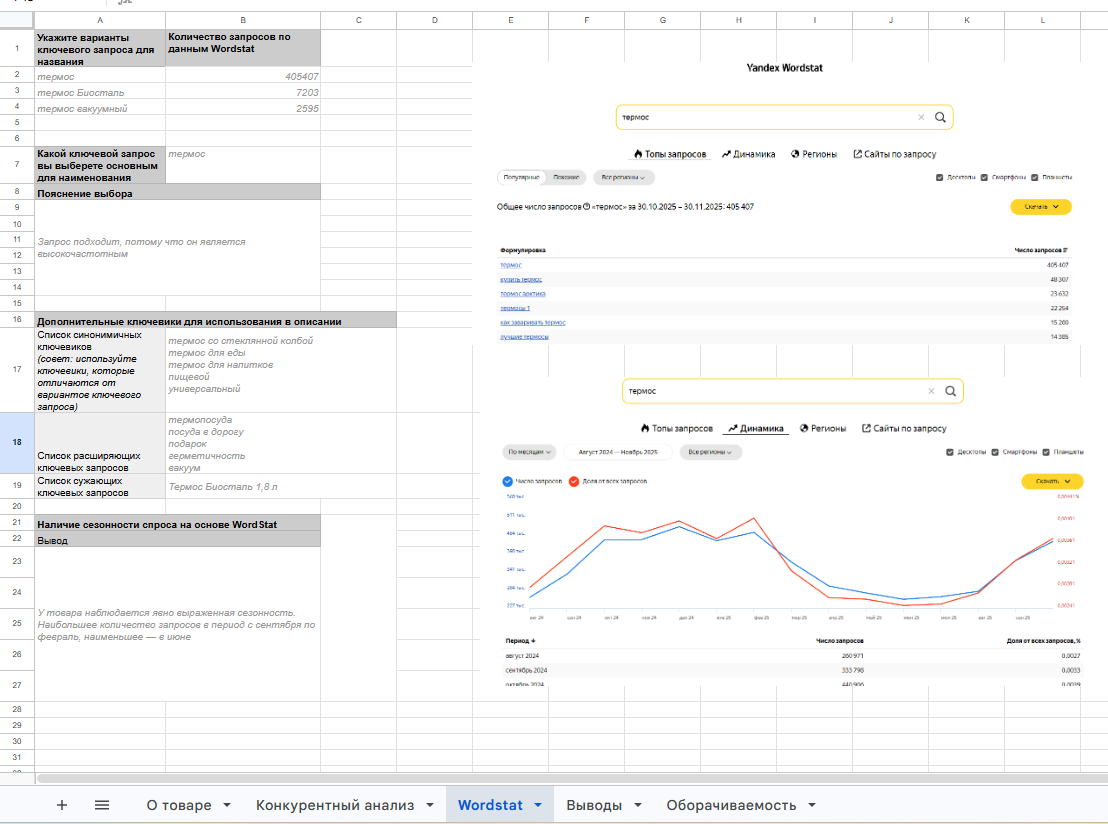Switch to the О товаре sheet

179,805
